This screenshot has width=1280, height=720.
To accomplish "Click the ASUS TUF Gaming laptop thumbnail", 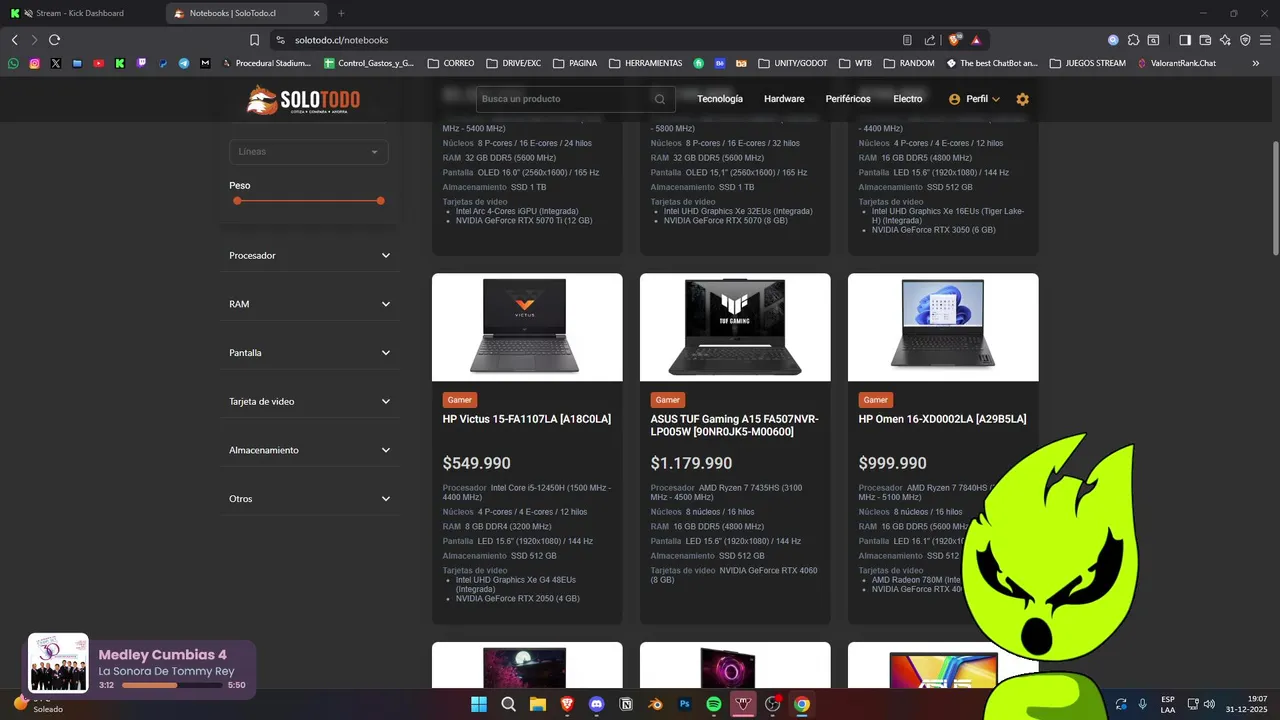I will (735, 327).
